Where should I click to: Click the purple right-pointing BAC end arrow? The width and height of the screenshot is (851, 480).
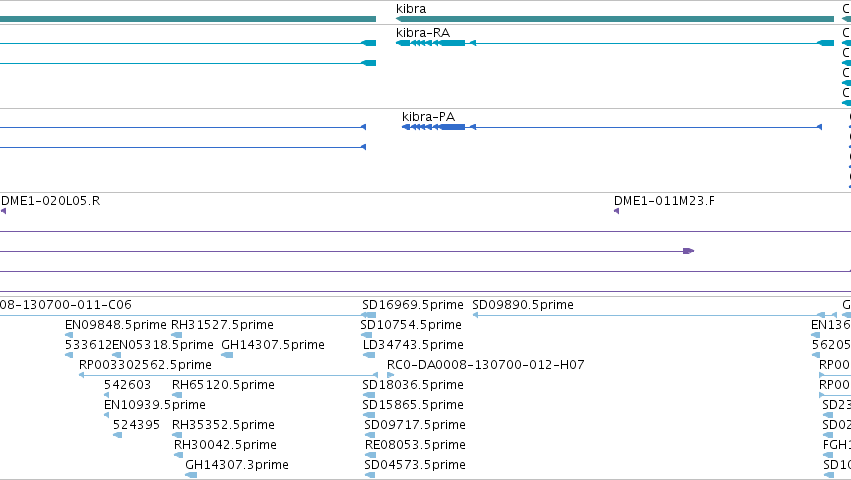tap(689, 251)
